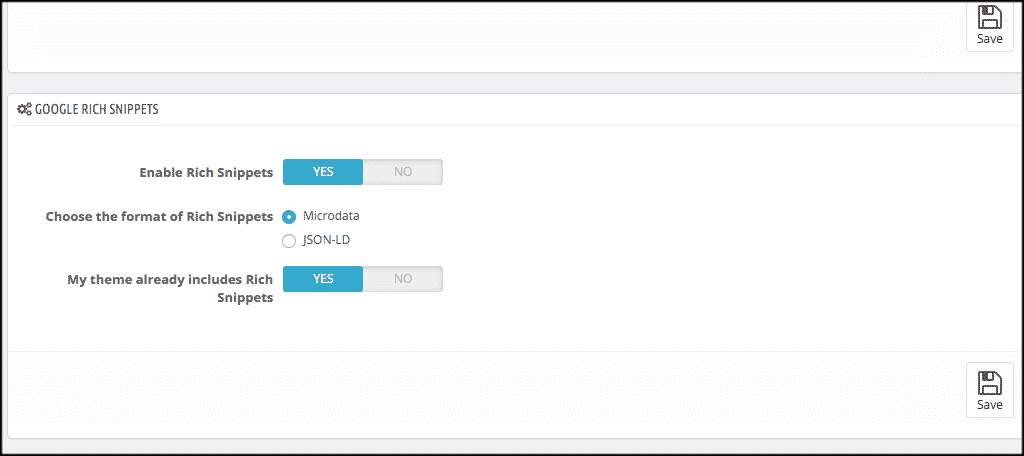Click the Google Rich Snippets panel heading
This screenshot has width=1024, height=456.
[96, 110]
